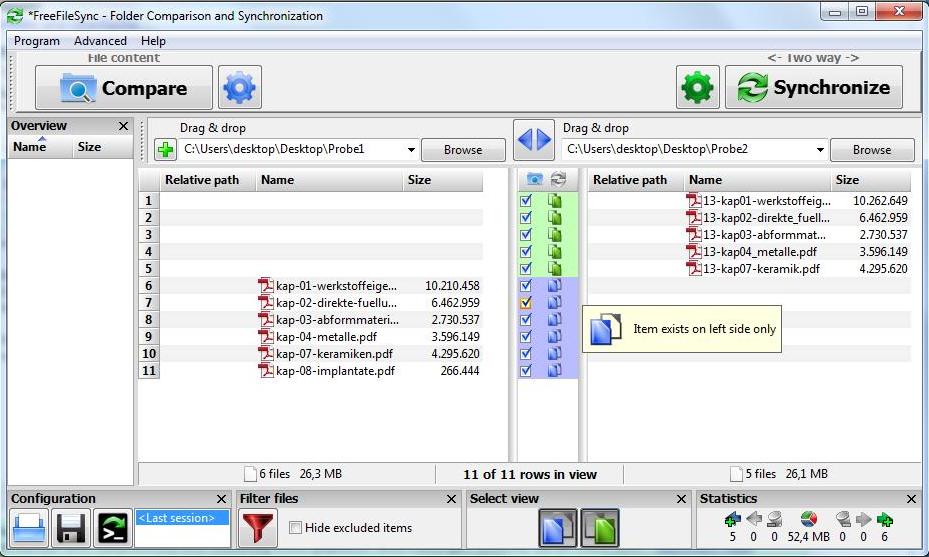Add folder pair with green plus
The height and width of the screenshot is (557, 929).
[x=165, y=149]
